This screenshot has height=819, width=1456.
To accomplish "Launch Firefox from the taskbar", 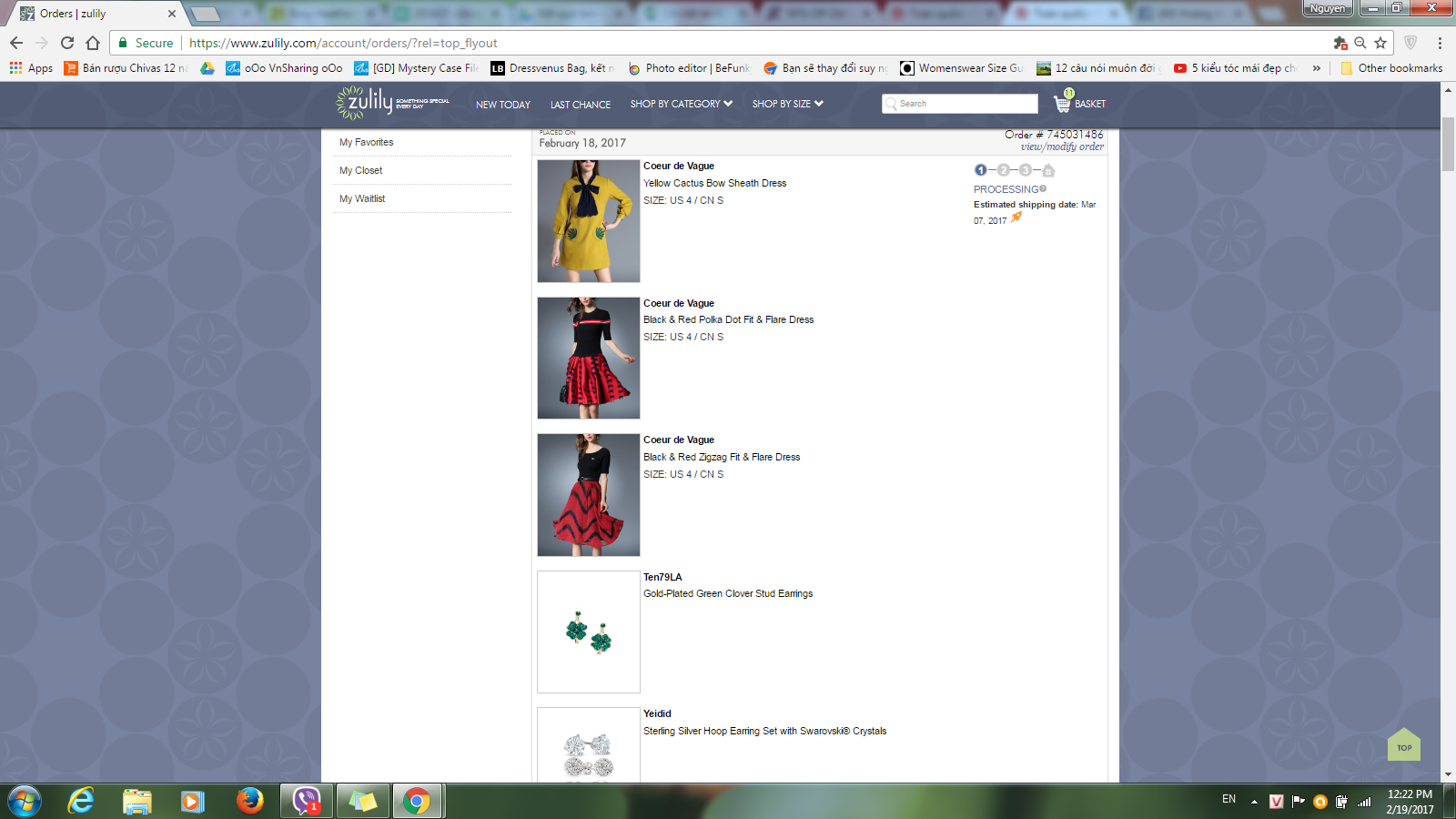I will click(x=249, y=801).
